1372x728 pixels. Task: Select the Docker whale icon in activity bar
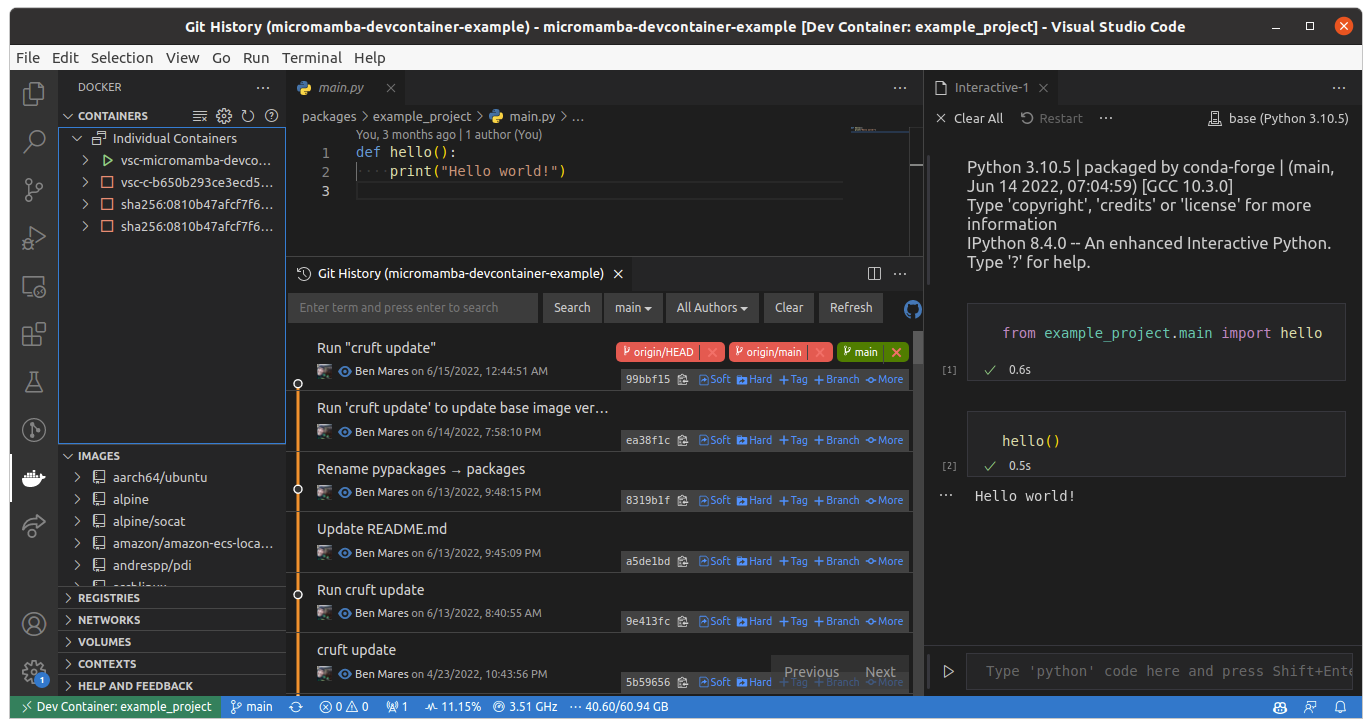[x=34, y=479]
